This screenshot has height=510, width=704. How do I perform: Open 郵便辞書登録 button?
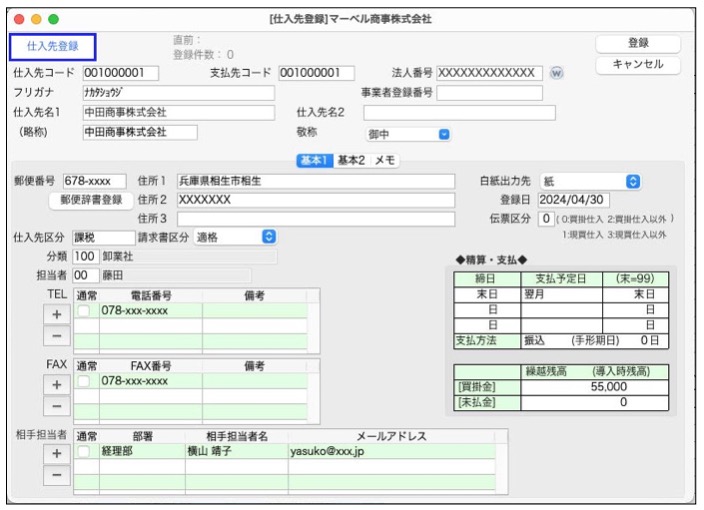91,200
